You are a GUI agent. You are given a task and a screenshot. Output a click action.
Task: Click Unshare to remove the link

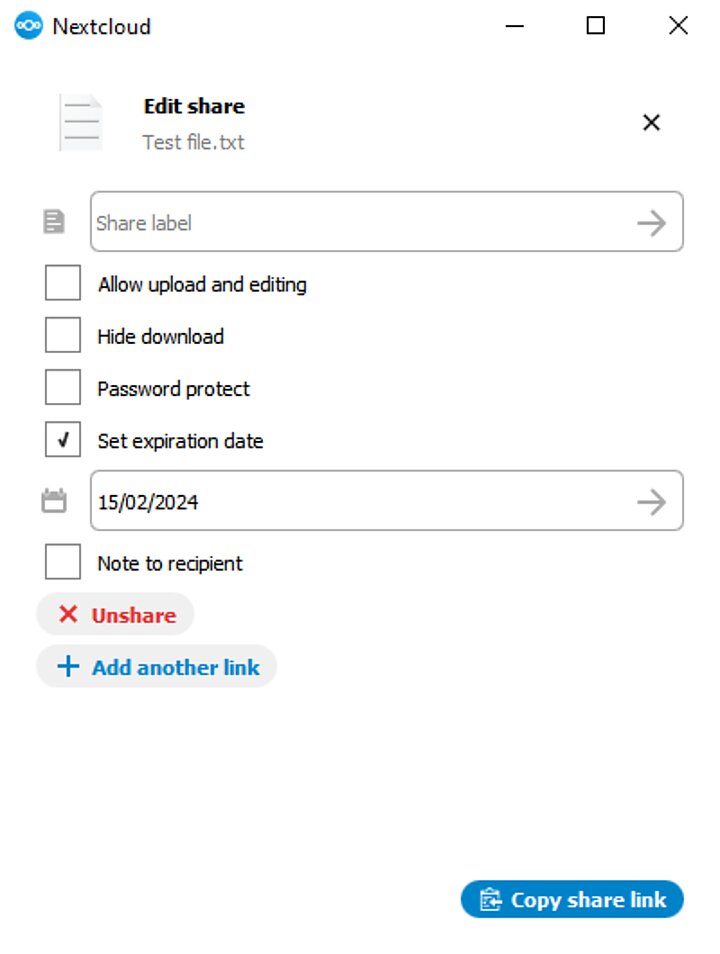click(115, 614)
